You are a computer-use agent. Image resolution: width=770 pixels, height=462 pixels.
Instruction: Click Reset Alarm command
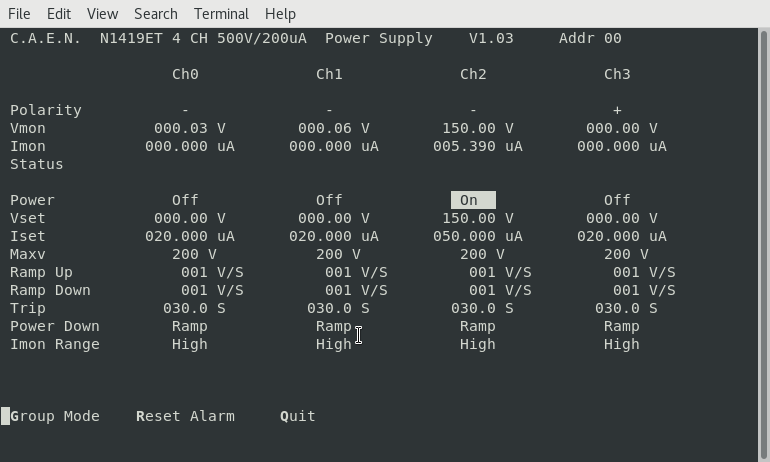pyautogui.click(x=185, y=416)
